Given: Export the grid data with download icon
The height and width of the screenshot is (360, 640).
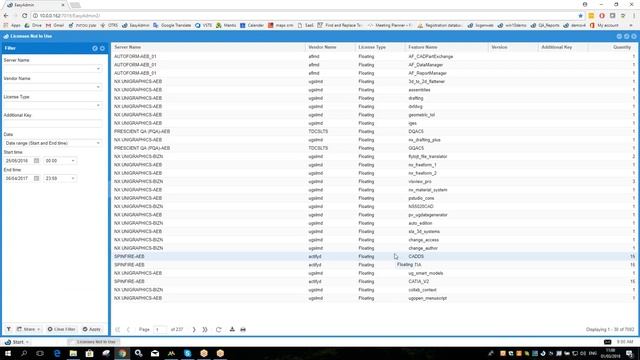Looking at the screenshot, I should (x=232, y=329).
